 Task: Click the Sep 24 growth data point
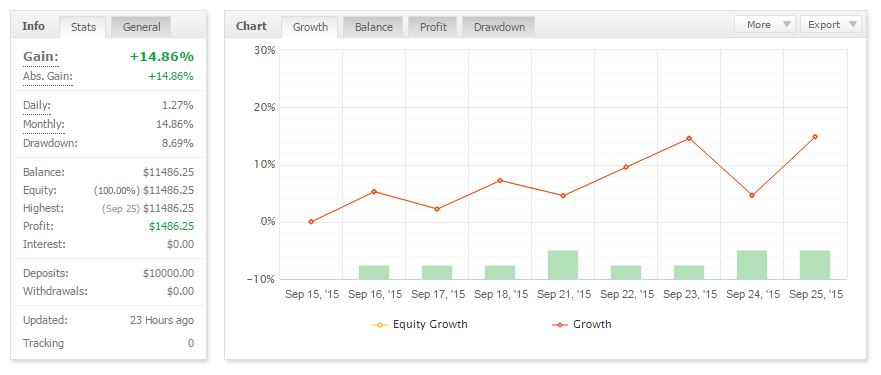point(752,196)
